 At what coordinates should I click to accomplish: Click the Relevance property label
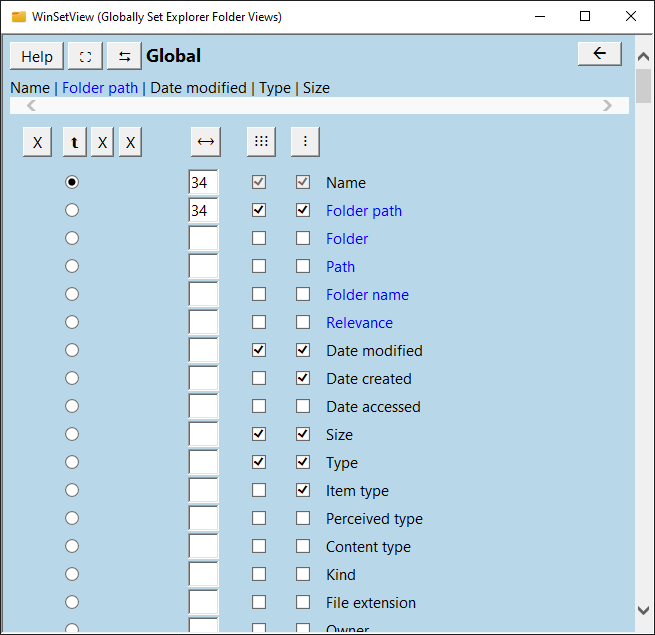tap(360, 323)
